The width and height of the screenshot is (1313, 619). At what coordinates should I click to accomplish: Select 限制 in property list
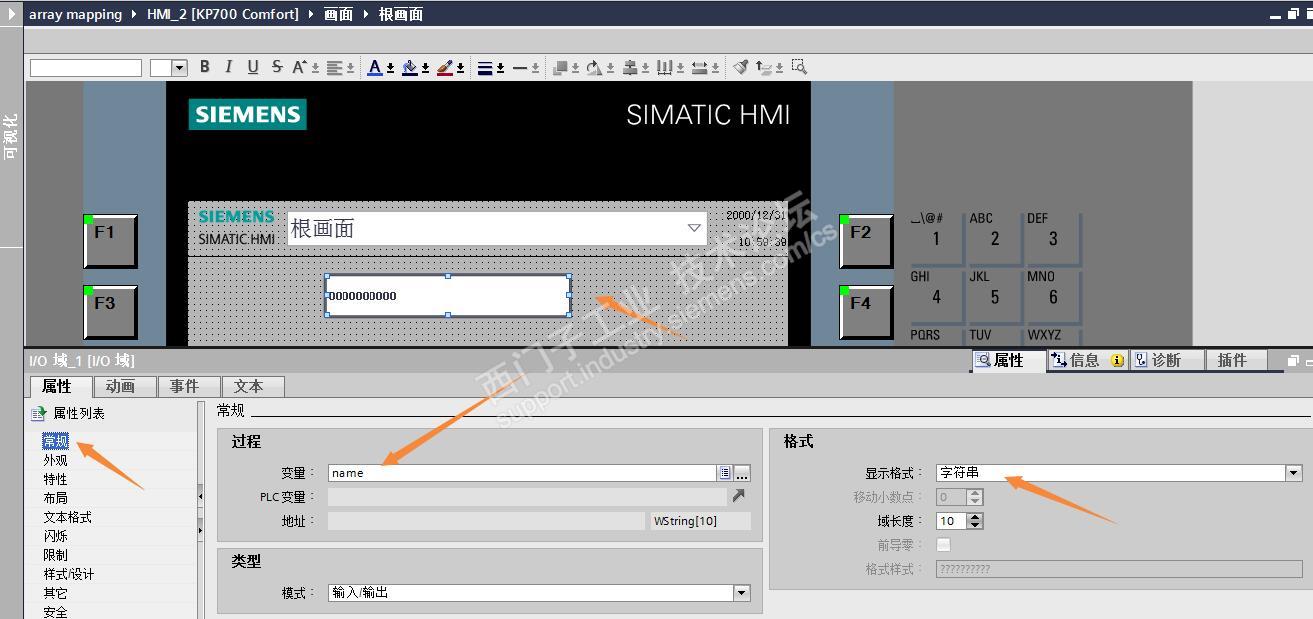(55, 555)
